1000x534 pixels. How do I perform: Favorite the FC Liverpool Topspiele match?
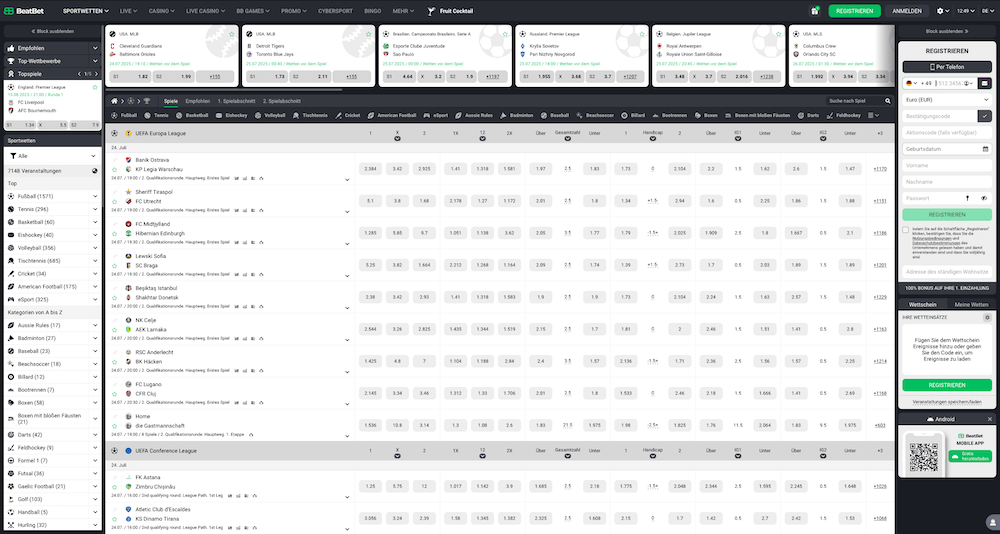tap(95, 87)
